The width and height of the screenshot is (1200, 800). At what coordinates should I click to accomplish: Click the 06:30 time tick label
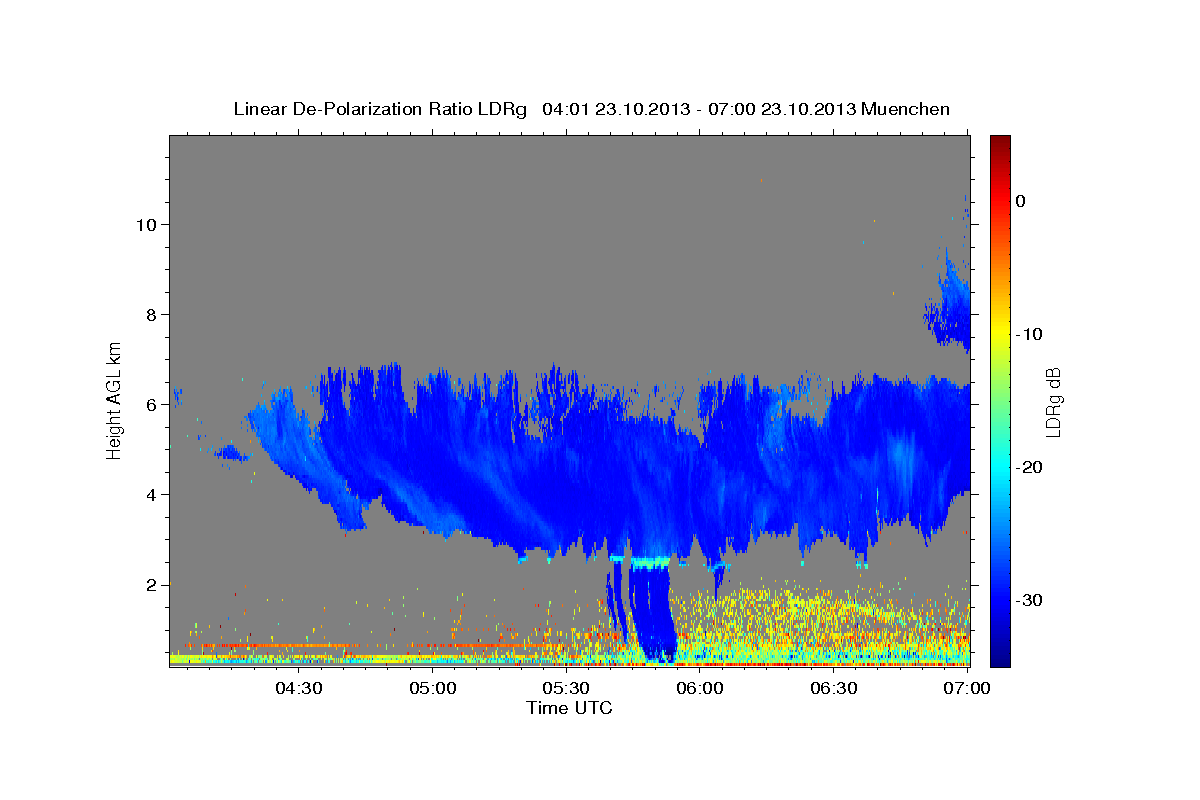(x=834, y=688)
